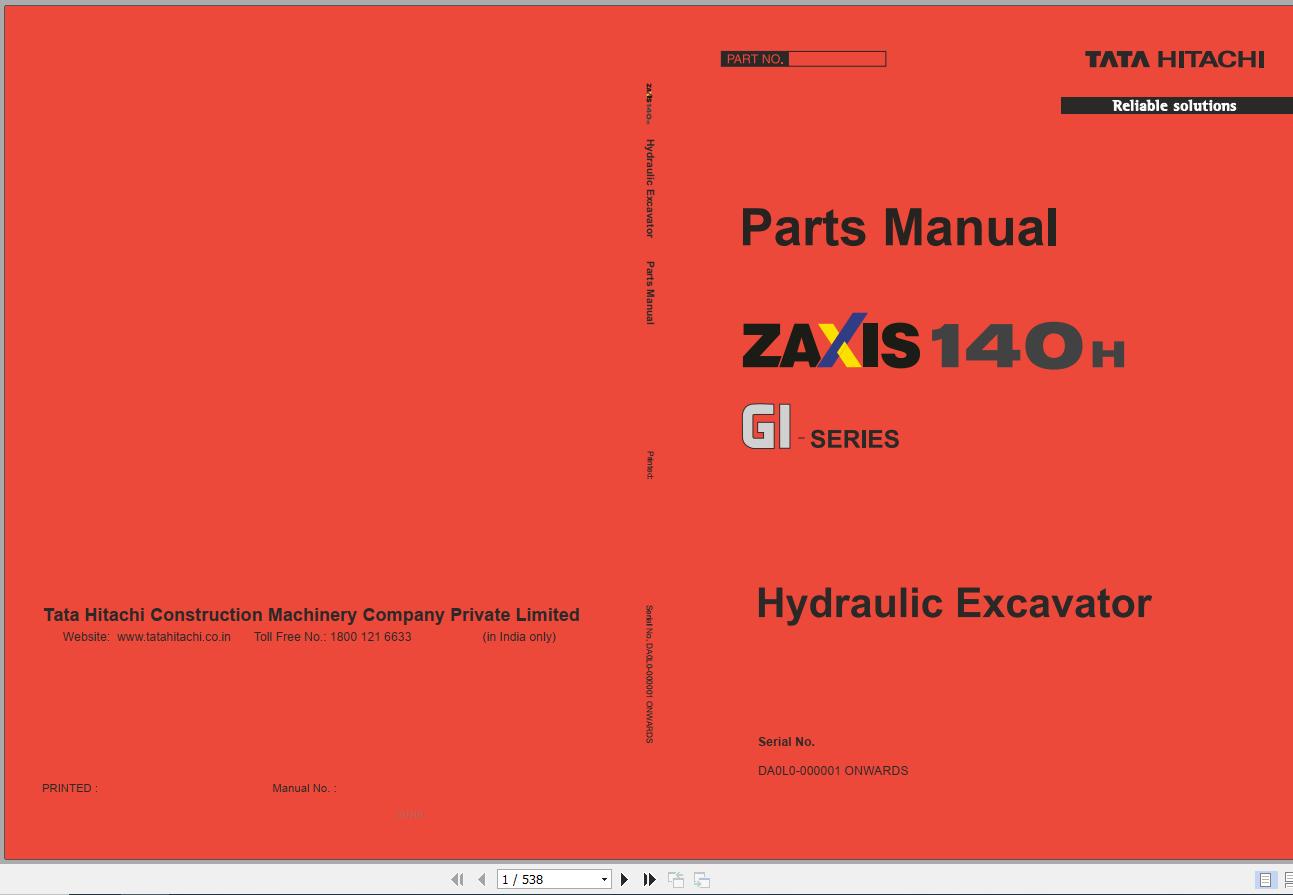
Task: Click the Toll Free No. 1800 121 6633
Action: click(332, 637)
